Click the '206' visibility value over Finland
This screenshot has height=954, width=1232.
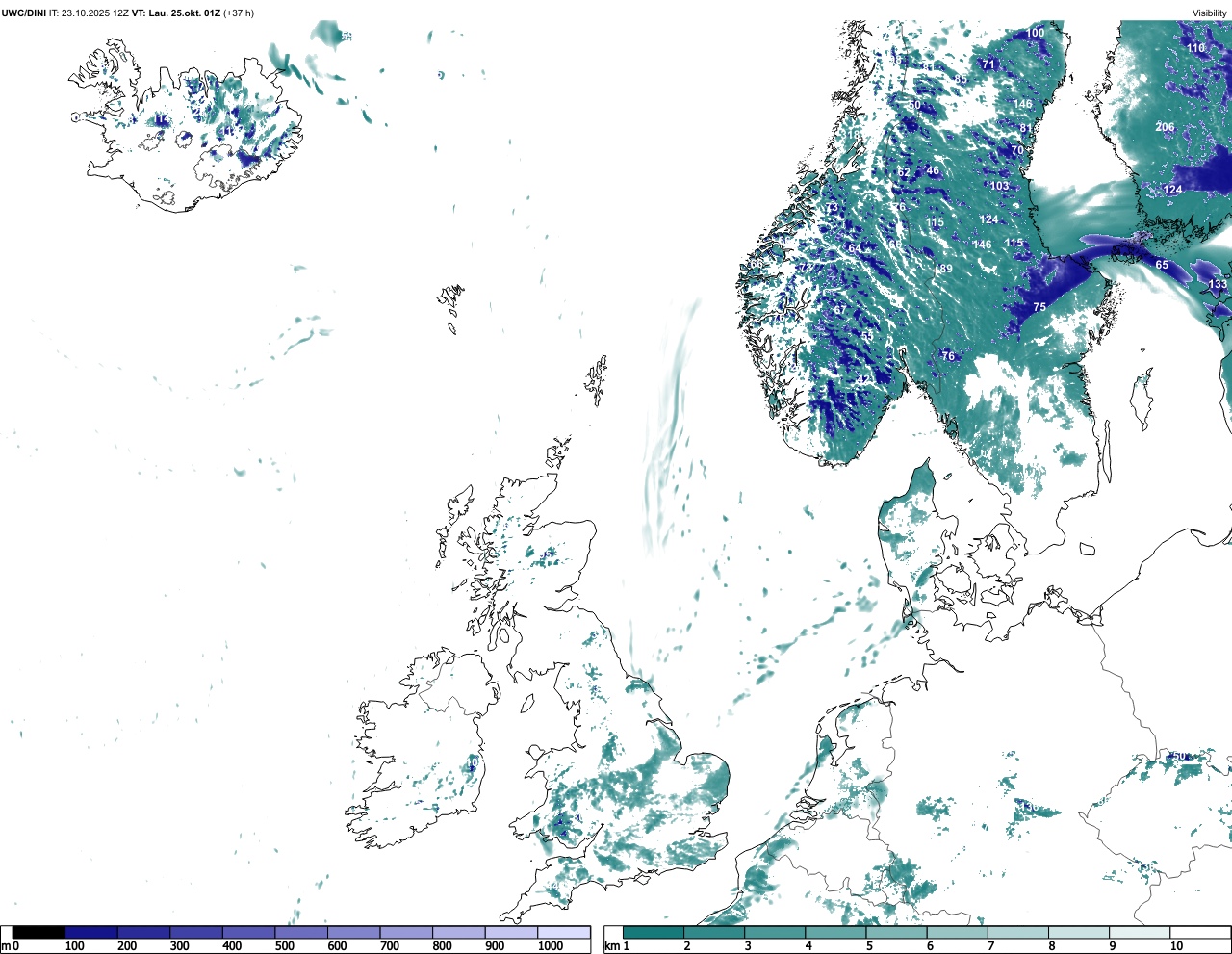[x=1165, y=127]
